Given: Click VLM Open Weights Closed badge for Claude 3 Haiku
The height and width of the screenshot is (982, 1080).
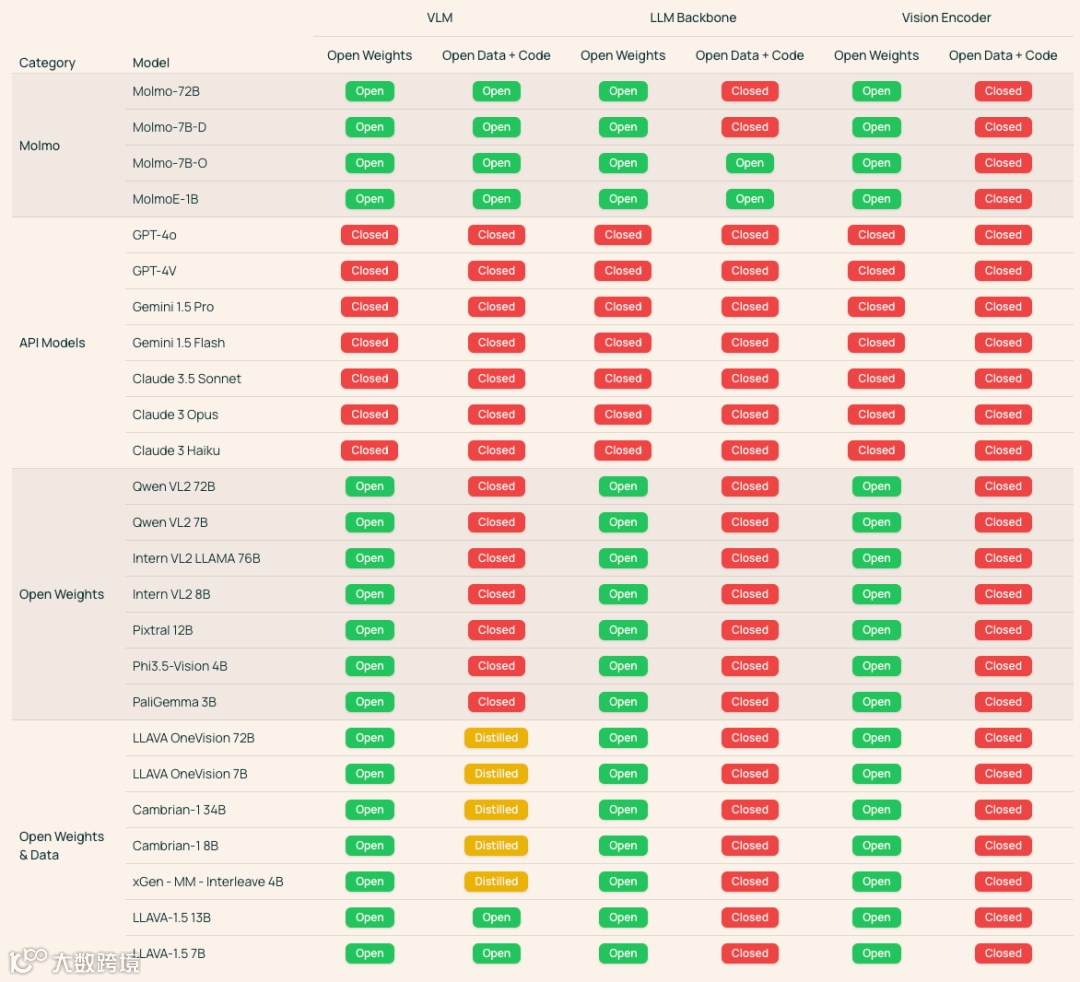Looking at the screenshot, I should coord(369,450).
